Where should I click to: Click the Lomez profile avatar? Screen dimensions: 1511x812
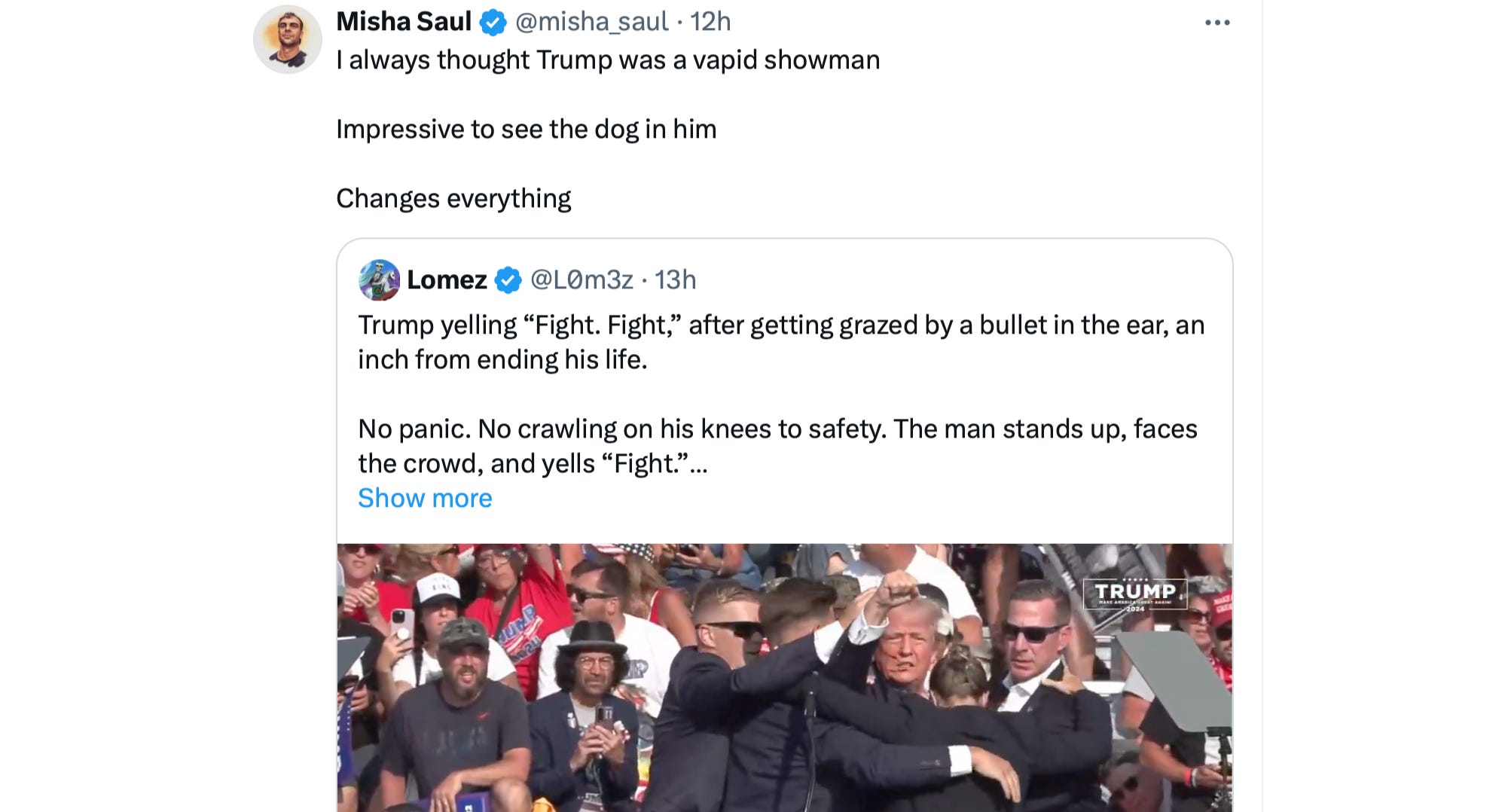click(379, 280)
